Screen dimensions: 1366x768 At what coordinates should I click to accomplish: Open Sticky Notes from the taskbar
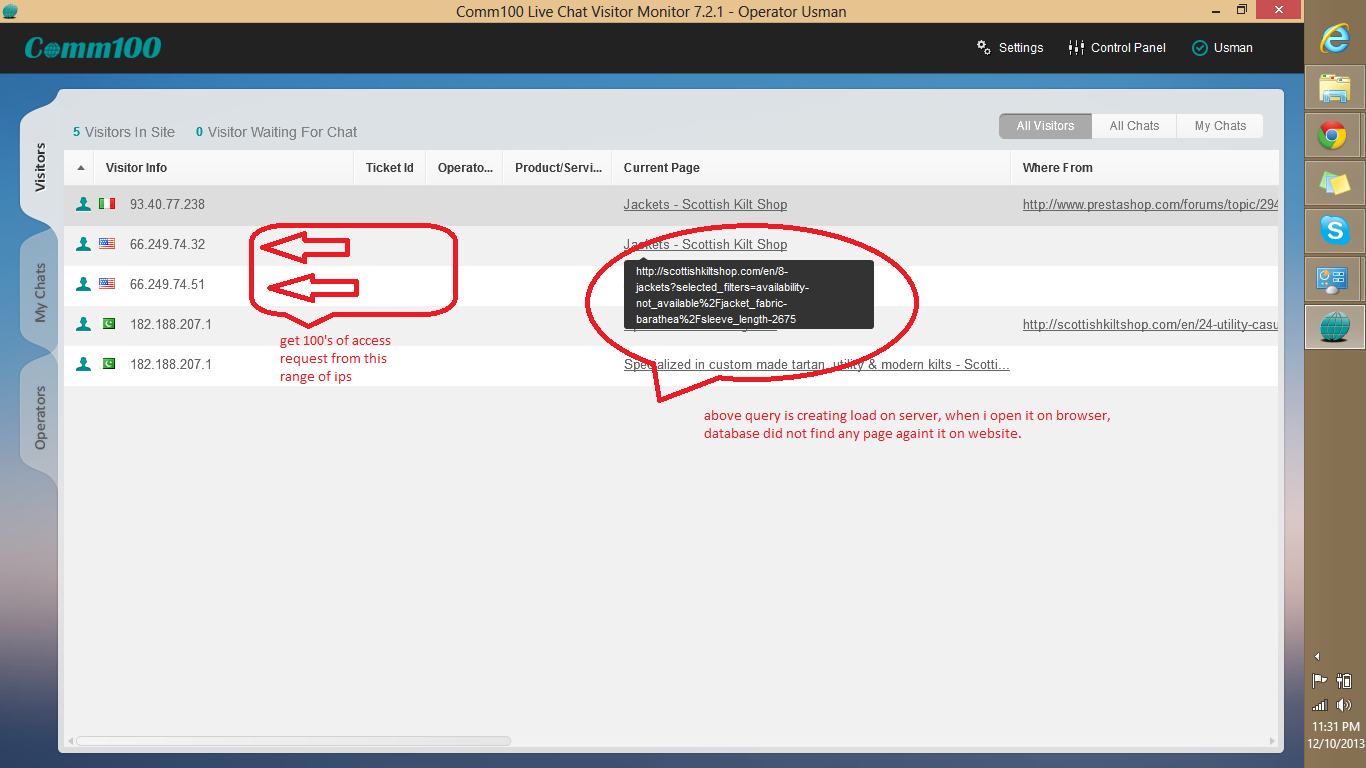click(1335, 183)
